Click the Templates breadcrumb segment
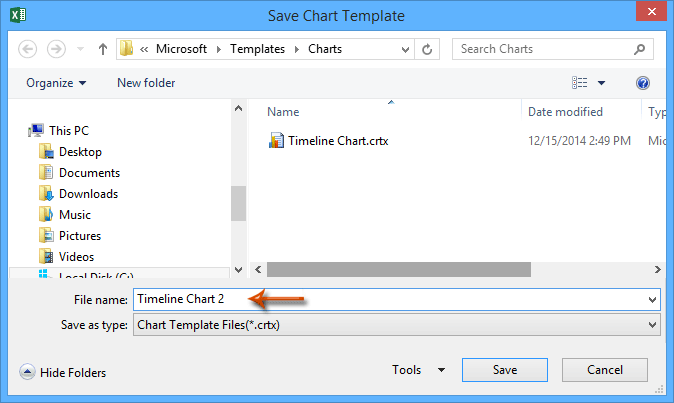674x403 pixels. tap(258, 49)
